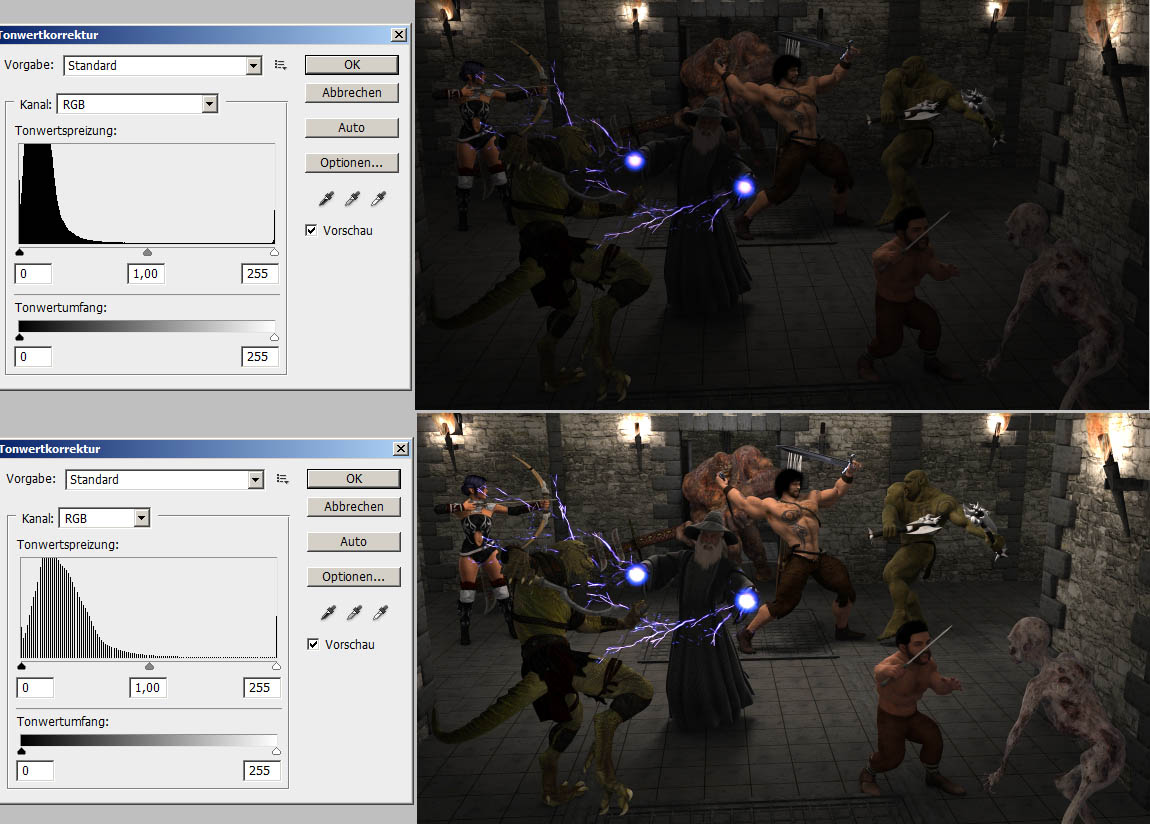This screenshot has height=824, width=1150.
Task: Open Optionen... in lower dialog
Action: pyautogui.click(x=354, y=577)
